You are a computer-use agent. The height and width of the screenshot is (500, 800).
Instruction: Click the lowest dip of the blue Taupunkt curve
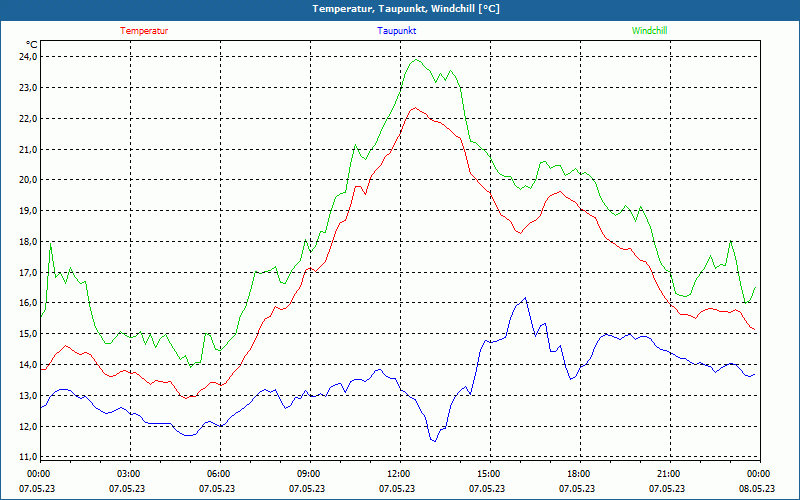pyautogui.click(x=434, y=441)
